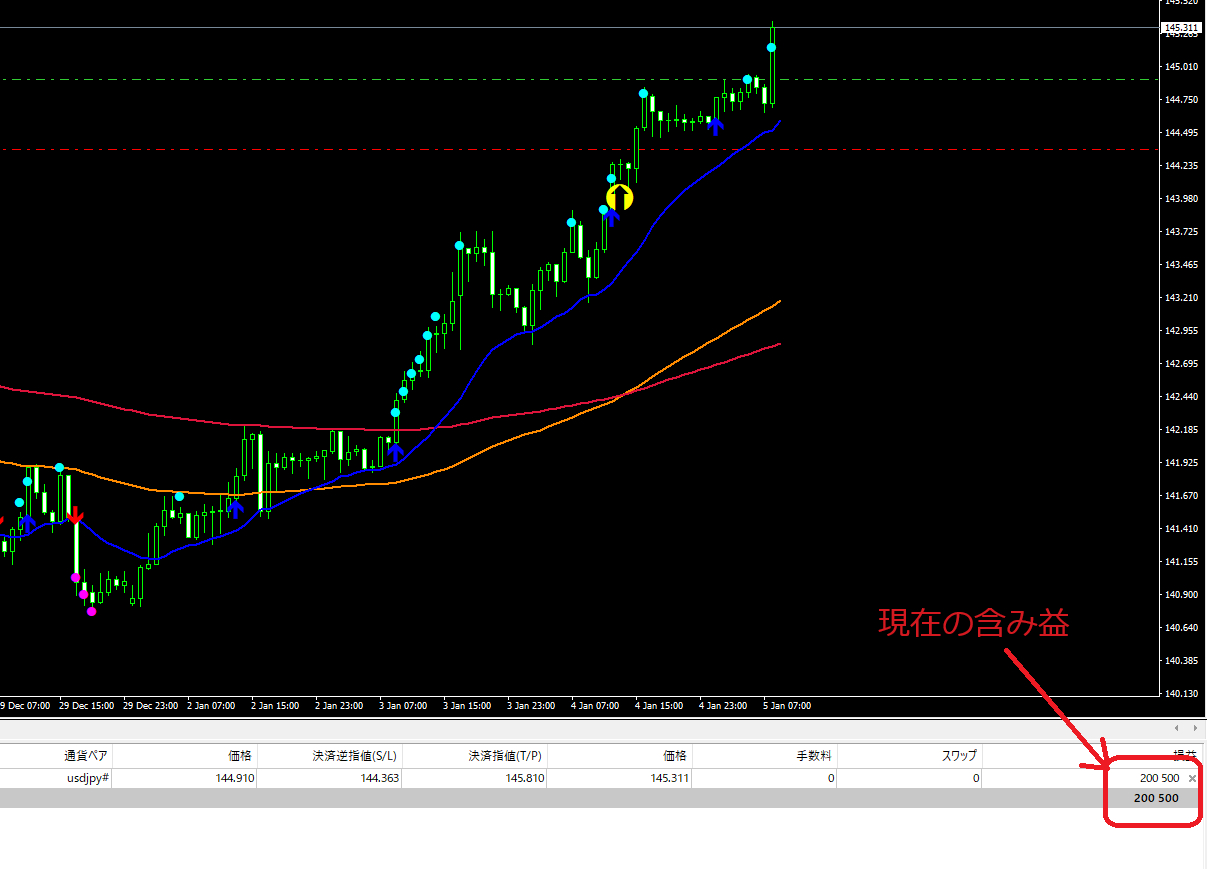Click the yellow circle up-arrow signal marker

pyautogui.click(x=620, y=197)
